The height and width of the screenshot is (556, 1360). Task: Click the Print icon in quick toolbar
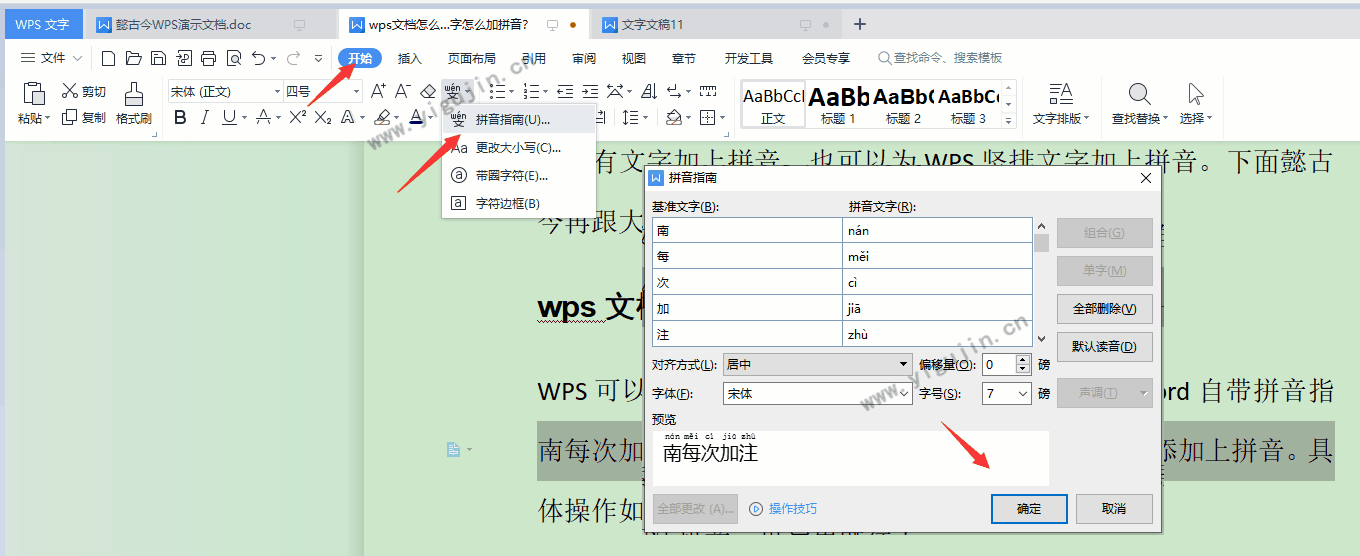[208, 58]
